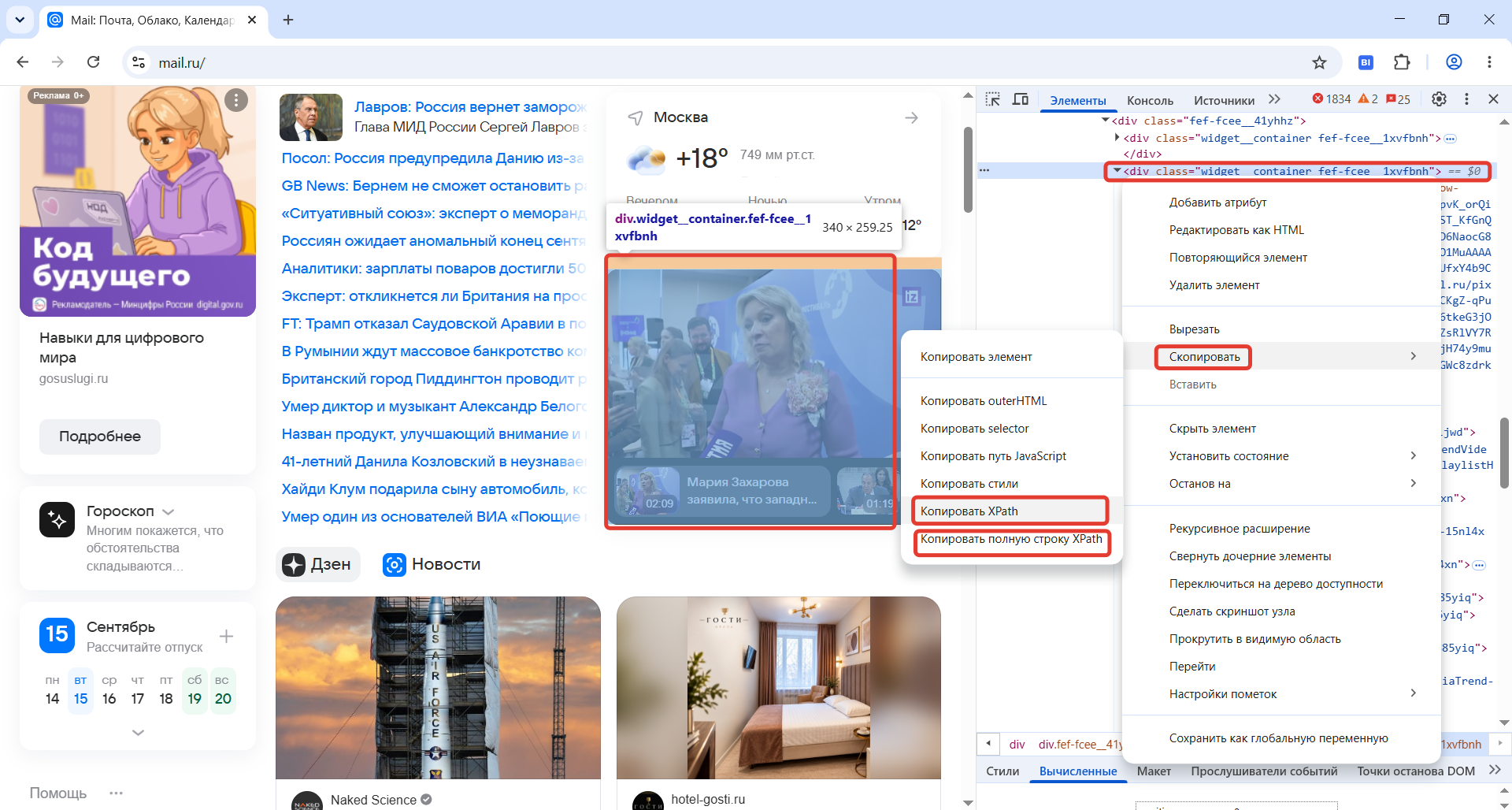Switch to Источники tab
1512x810 pixels.
(x=1224, y=100)
